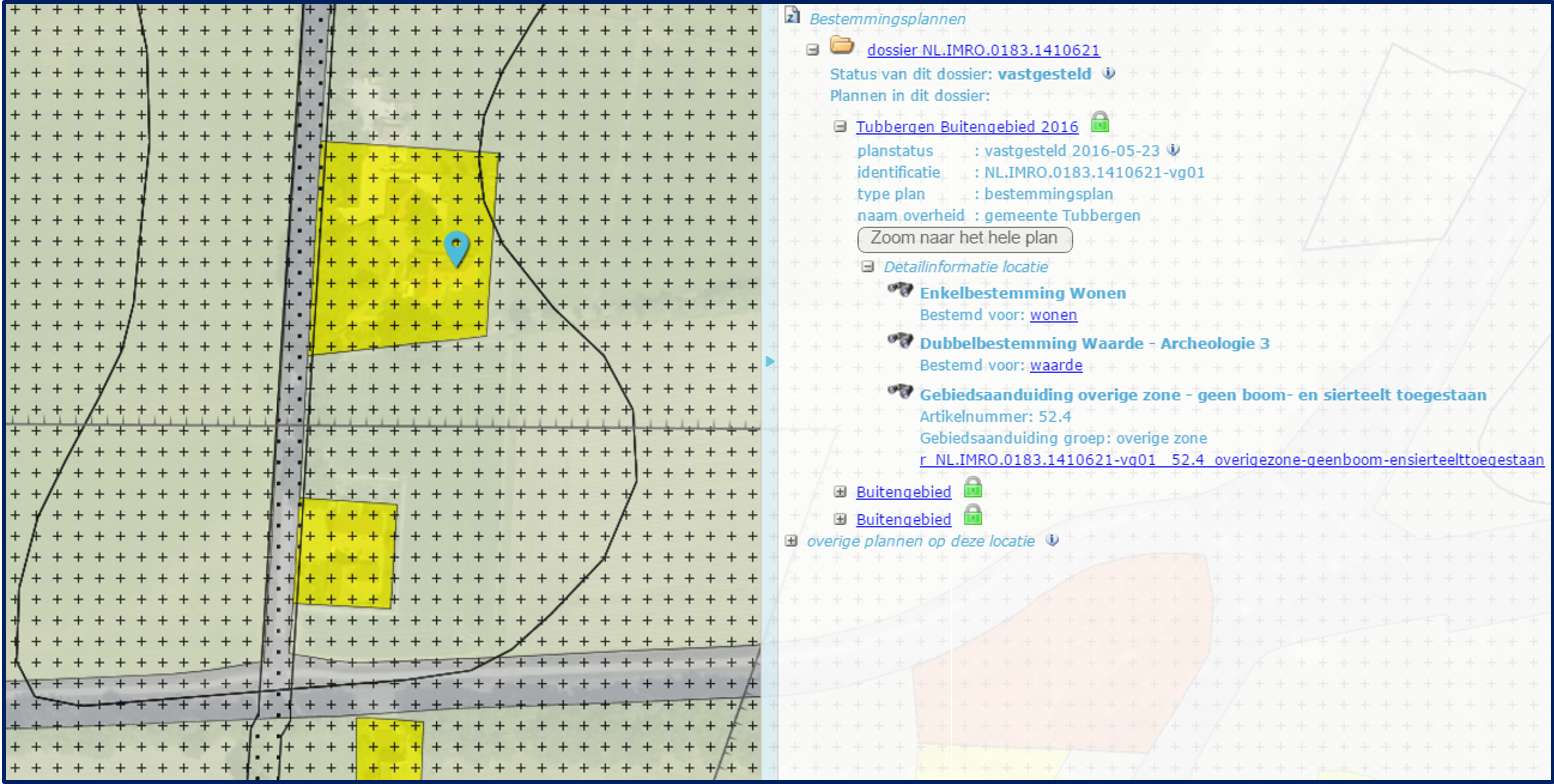Screen dimensions: 1554x784
Task: Click the Enkelbestemming Wonen heading
Action: 1022,293
